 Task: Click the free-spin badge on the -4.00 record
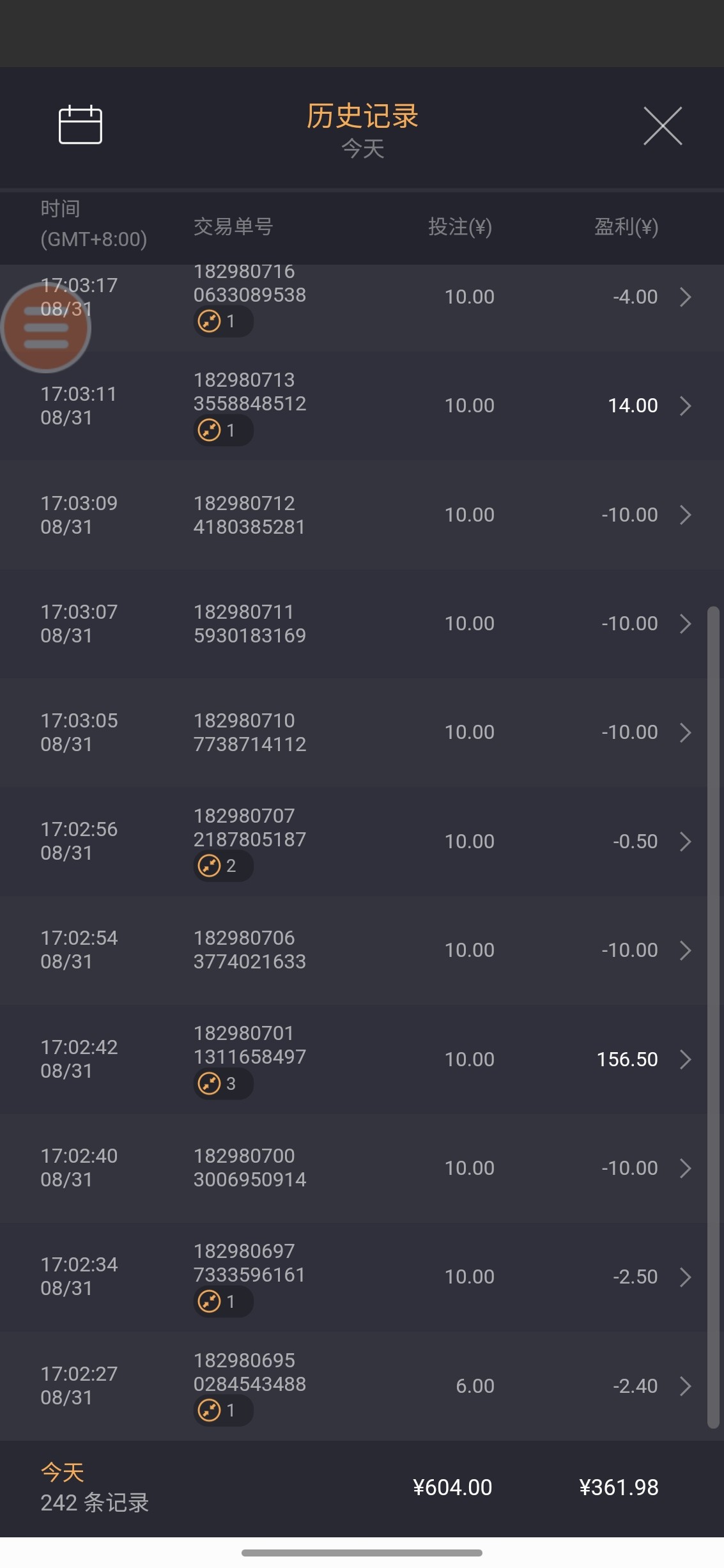[x=222, y=321]
